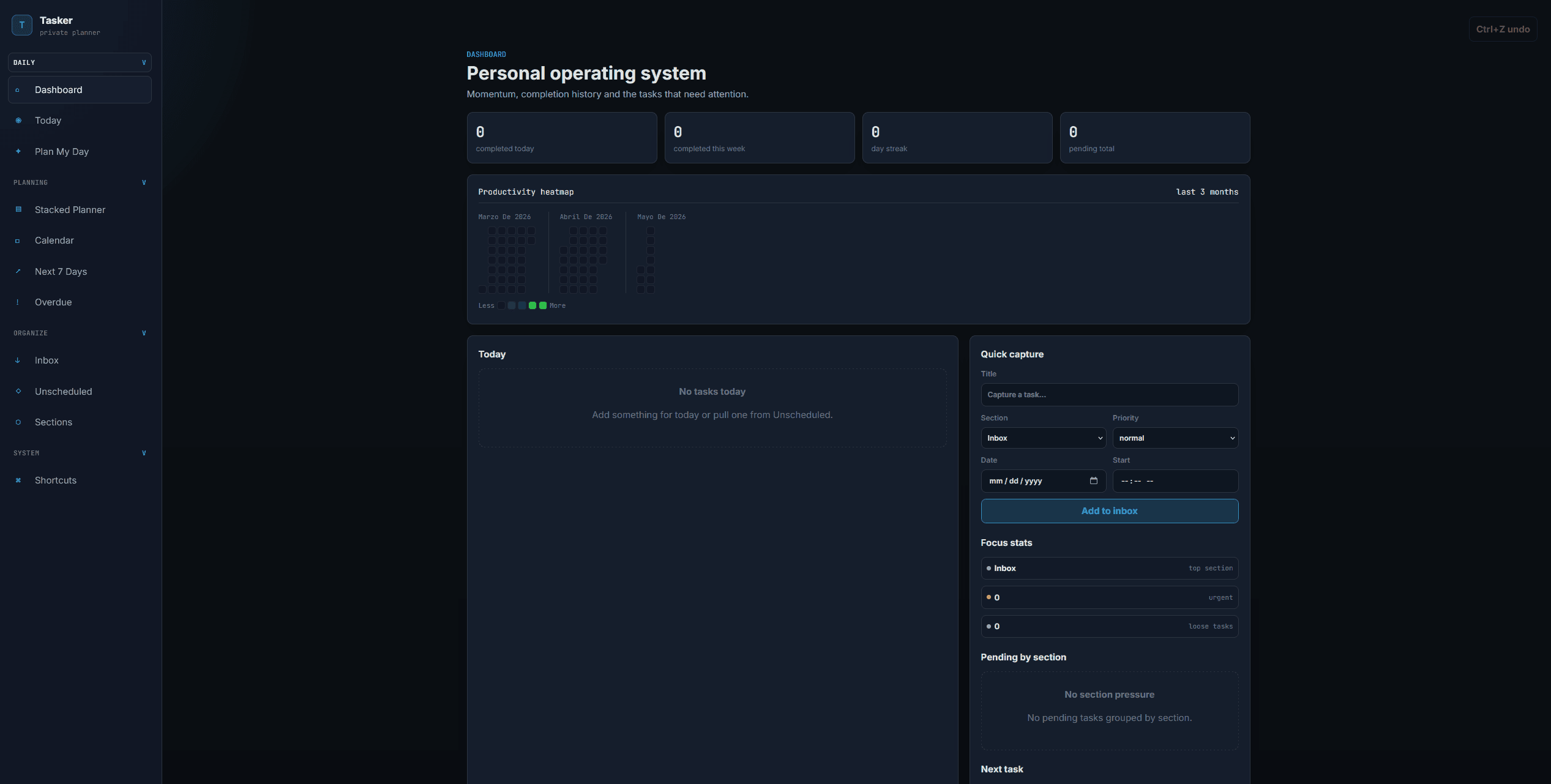Image resolution: width=1551 pixels, height=784 pixels.
Task: Collapse the DAILY sidebar group
Action: click(80, 62)
